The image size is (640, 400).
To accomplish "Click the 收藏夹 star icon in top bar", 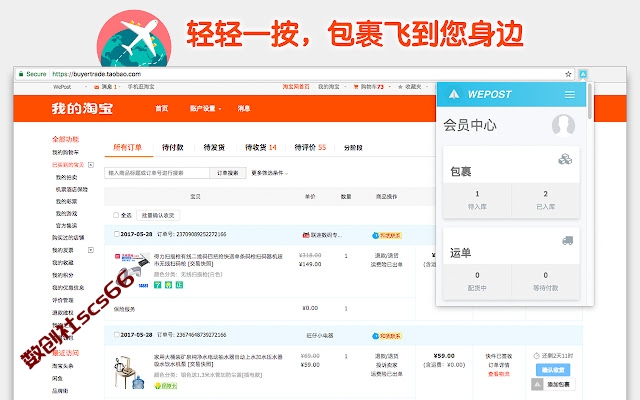I will 400,87.
